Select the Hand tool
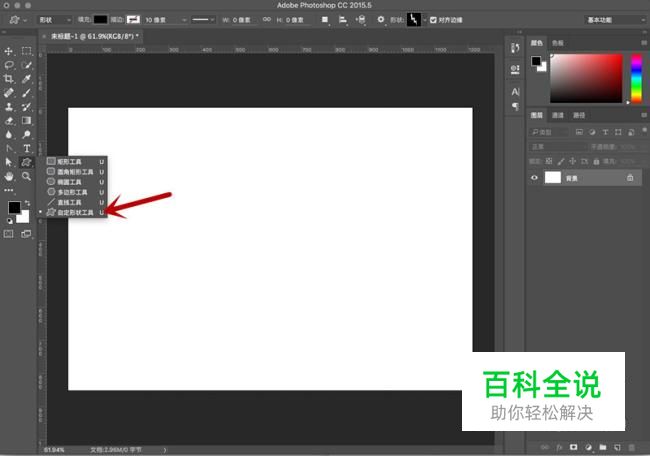 (9, 176)
